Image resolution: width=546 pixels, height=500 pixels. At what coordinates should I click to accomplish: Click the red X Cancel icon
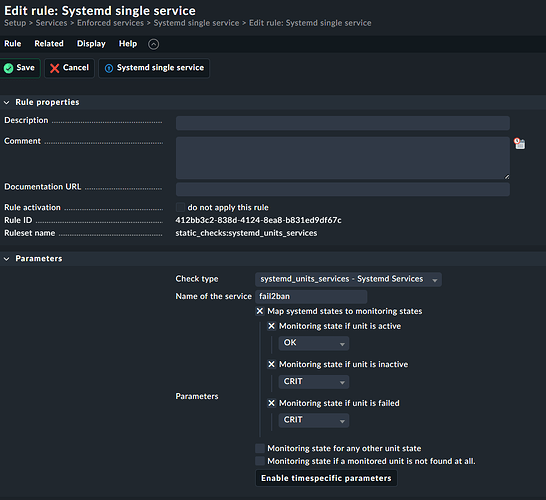click(x=54, y=68)
